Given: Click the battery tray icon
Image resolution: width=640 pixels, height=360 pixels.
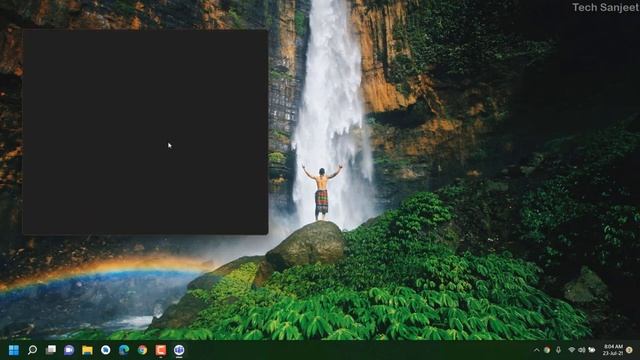Looking at the screenshot, I should pos(591,350).
